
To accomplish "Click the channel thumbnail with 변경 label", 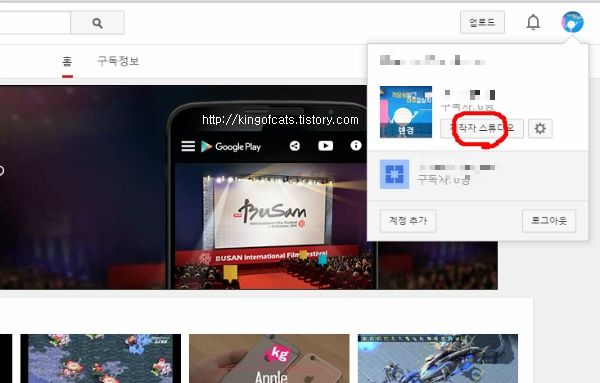I will [x=406, y=112].
